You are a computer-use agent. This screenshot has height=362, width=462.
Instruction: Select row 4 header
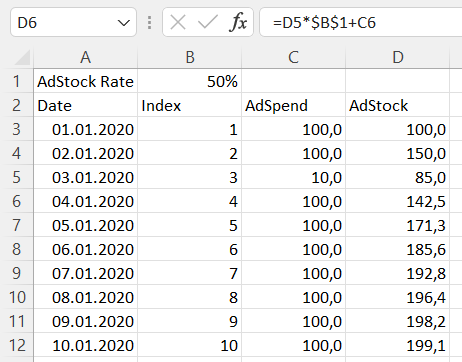tap(17, 153)
